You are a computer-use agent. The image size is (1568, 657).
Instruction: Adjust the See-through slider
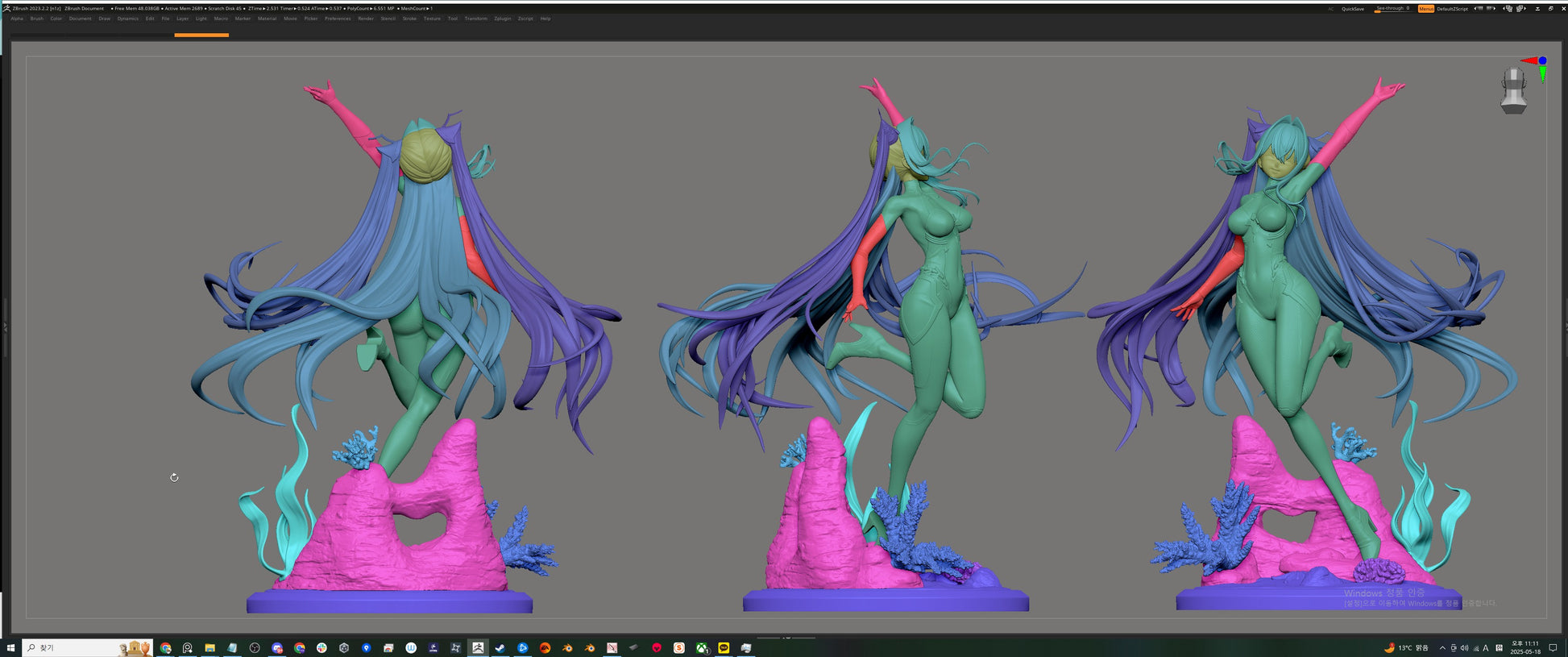1392,9
